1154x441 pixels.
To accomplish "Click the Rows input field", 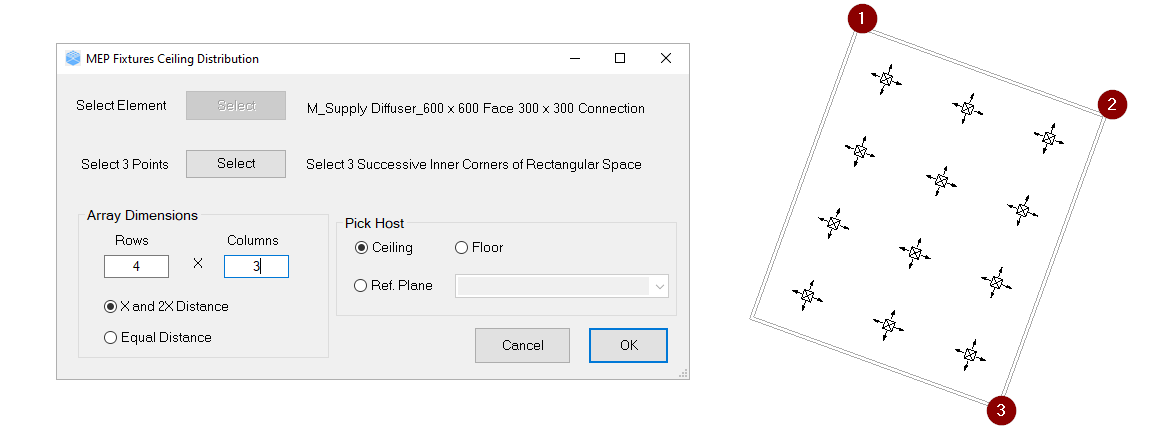I will click(138, 267).
